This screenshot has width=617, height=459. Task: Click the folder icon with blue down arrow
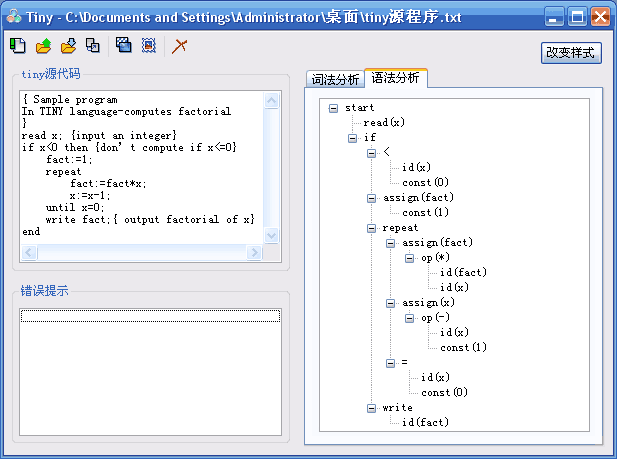tap(68, 45)
